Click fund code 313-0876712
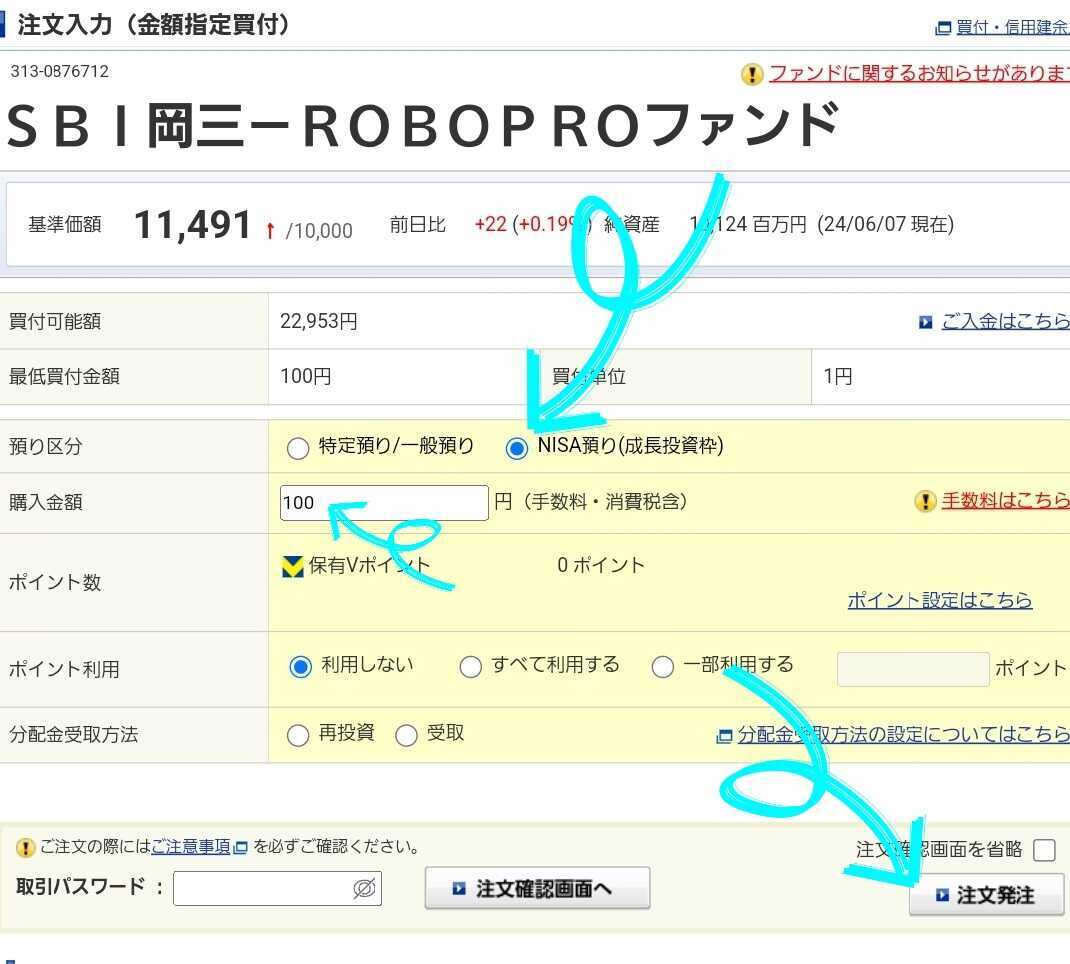 coord(59,72)
